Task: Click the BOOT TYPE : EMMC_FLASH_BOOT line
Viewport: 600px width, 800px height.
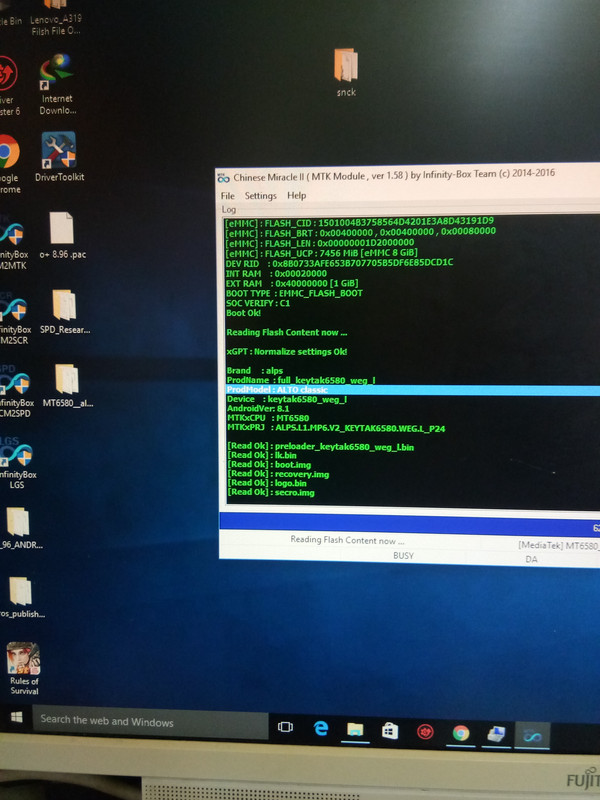Action: point(294,293)
